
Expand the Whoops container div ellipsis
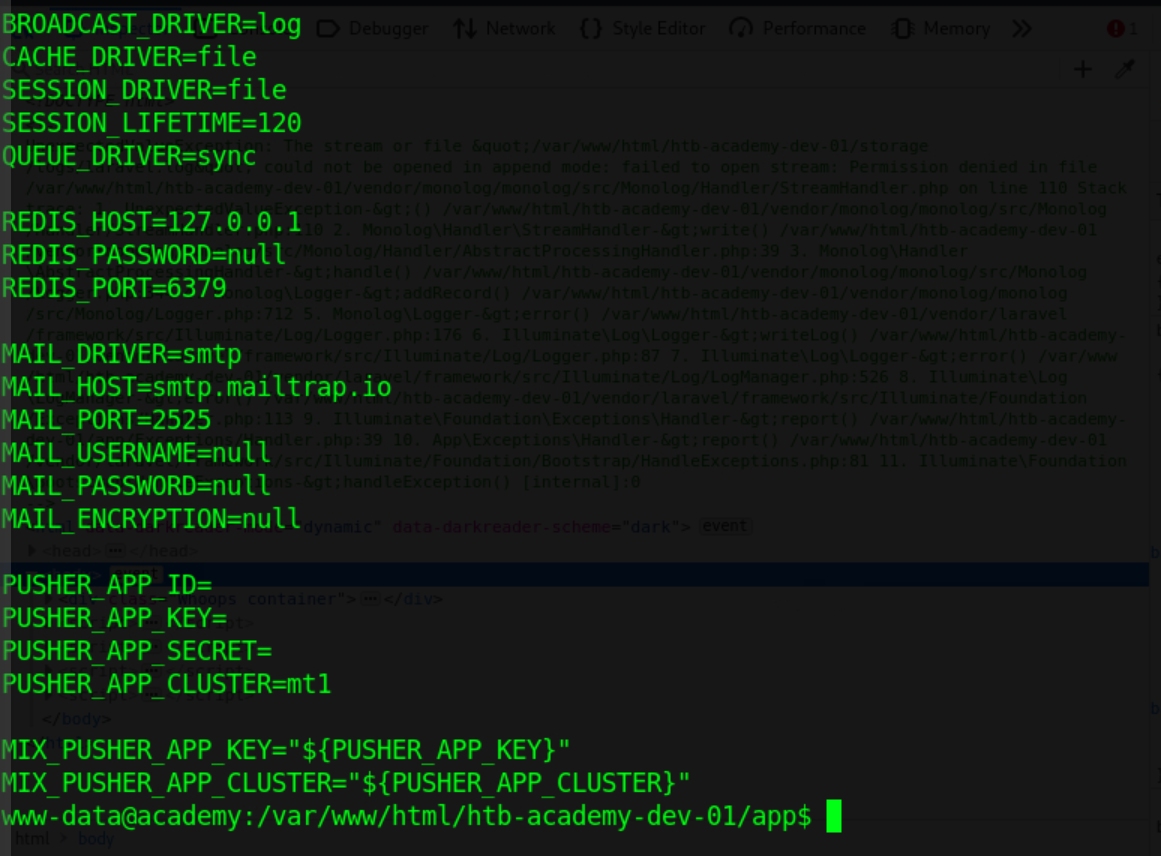[x=369, y=598]
